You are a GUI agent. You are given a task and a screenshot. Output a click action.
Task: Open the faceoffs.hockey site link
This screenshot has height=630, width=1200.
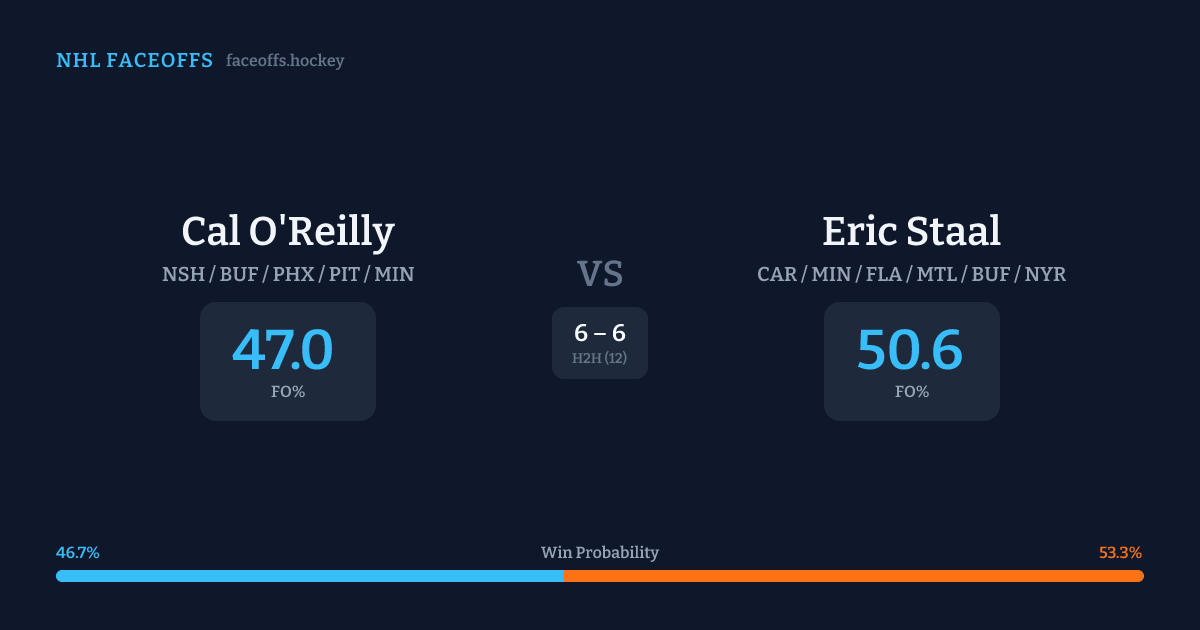[x=285, y=61]
